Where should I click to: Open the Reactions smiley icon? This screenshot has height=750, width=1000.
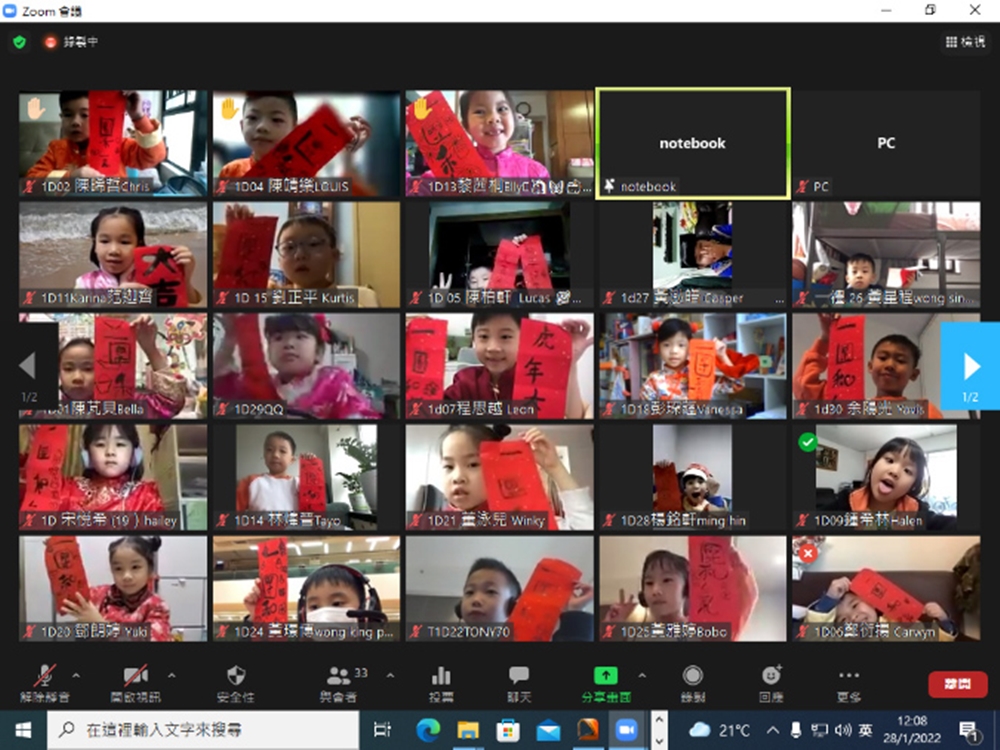pos(771,682)
